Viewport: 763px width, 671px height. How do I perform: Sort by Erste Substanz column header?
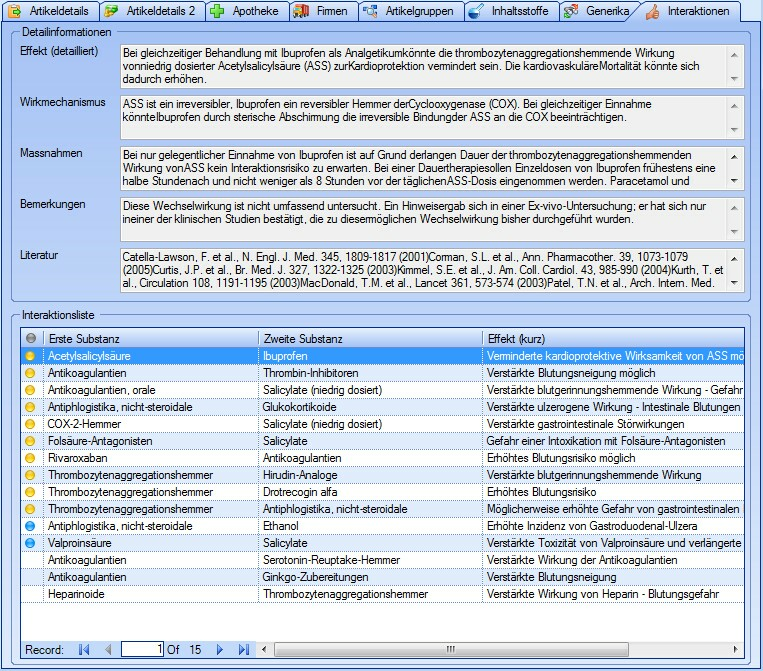(150, 339)
